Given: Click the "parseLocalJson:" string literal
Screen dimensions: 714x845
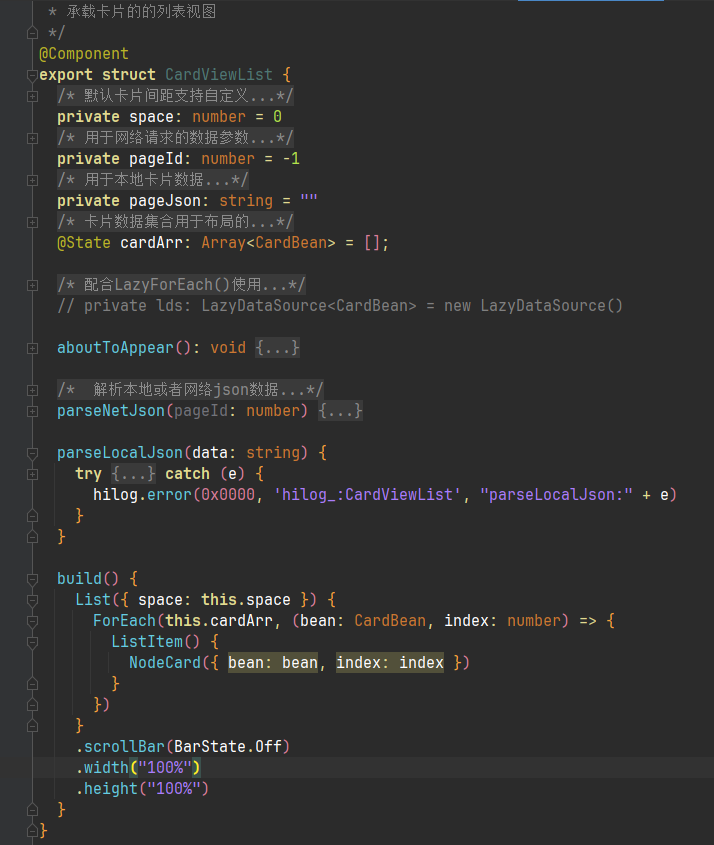Looking at the screenshot, I should [556, 495].
